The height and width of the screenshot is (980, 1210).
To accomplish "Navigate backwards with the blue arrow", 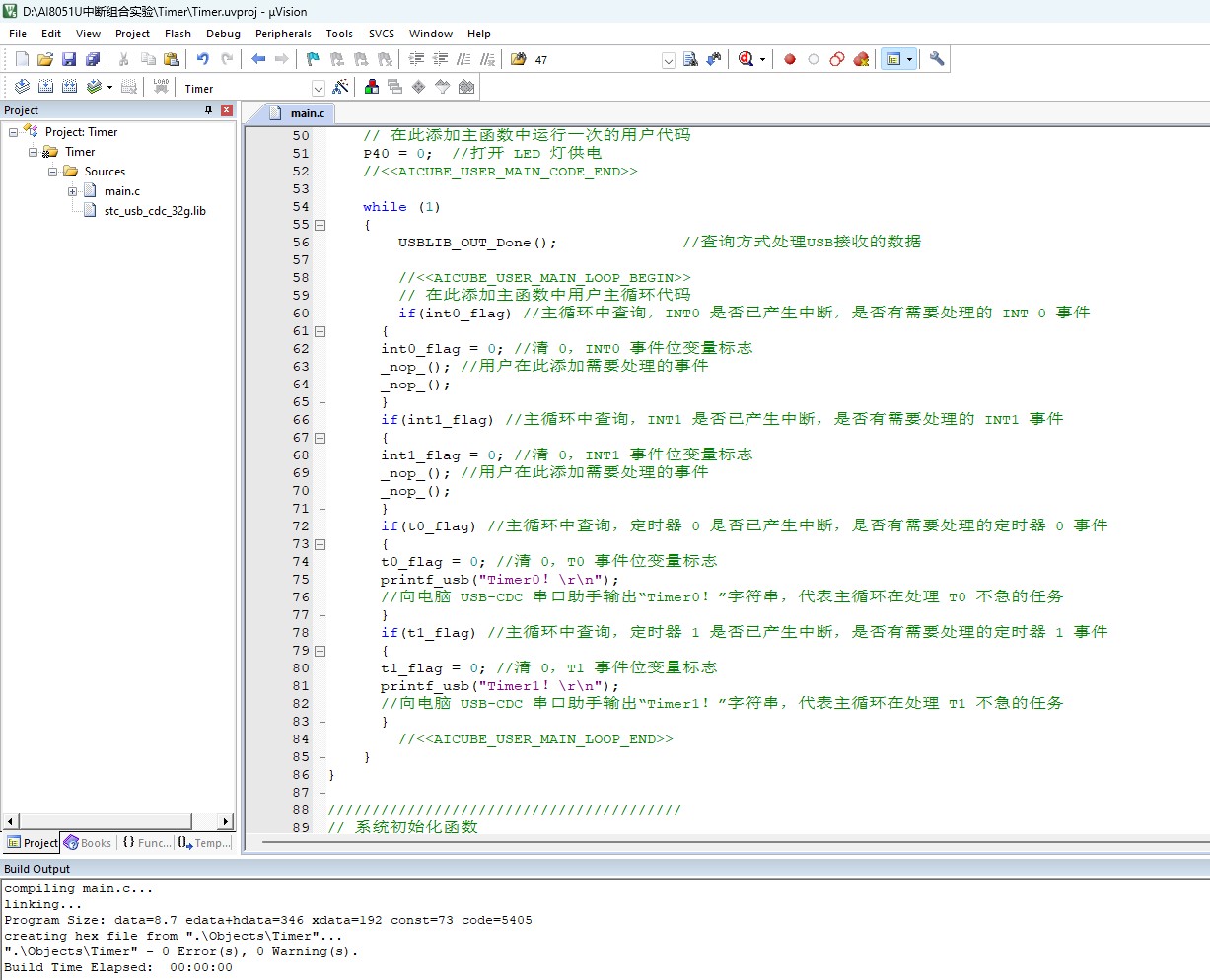I will (x=258, y=59).
